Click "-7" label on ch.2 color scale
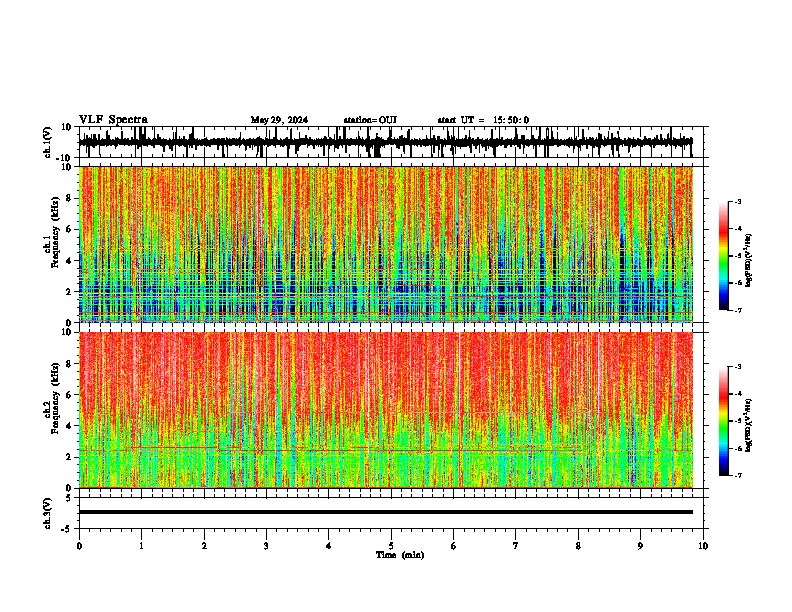The width and height of the screenshot is (792, 612). [738, 475]
